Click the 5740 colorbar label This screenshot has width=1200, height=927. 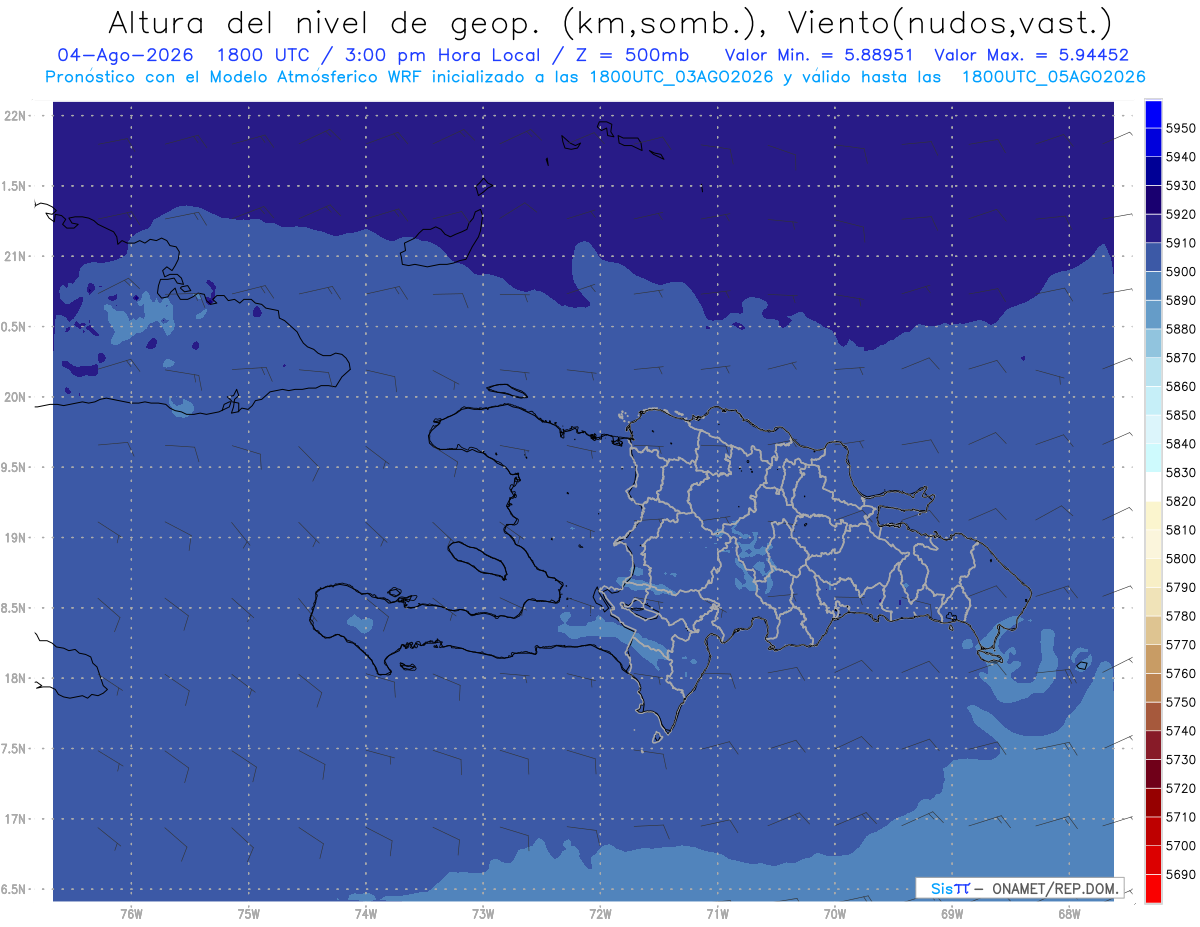pyautogui.click(x=1180, y=730)
